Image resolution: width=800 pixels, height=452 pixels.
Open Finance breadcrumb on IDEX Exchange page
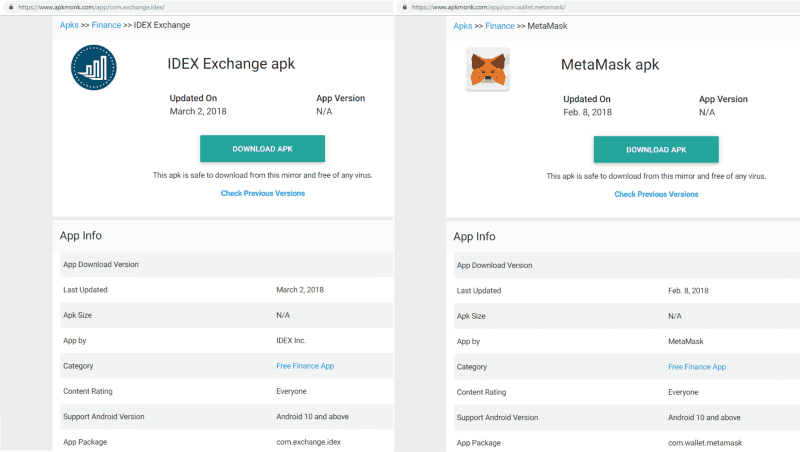[x=106, y=25]
